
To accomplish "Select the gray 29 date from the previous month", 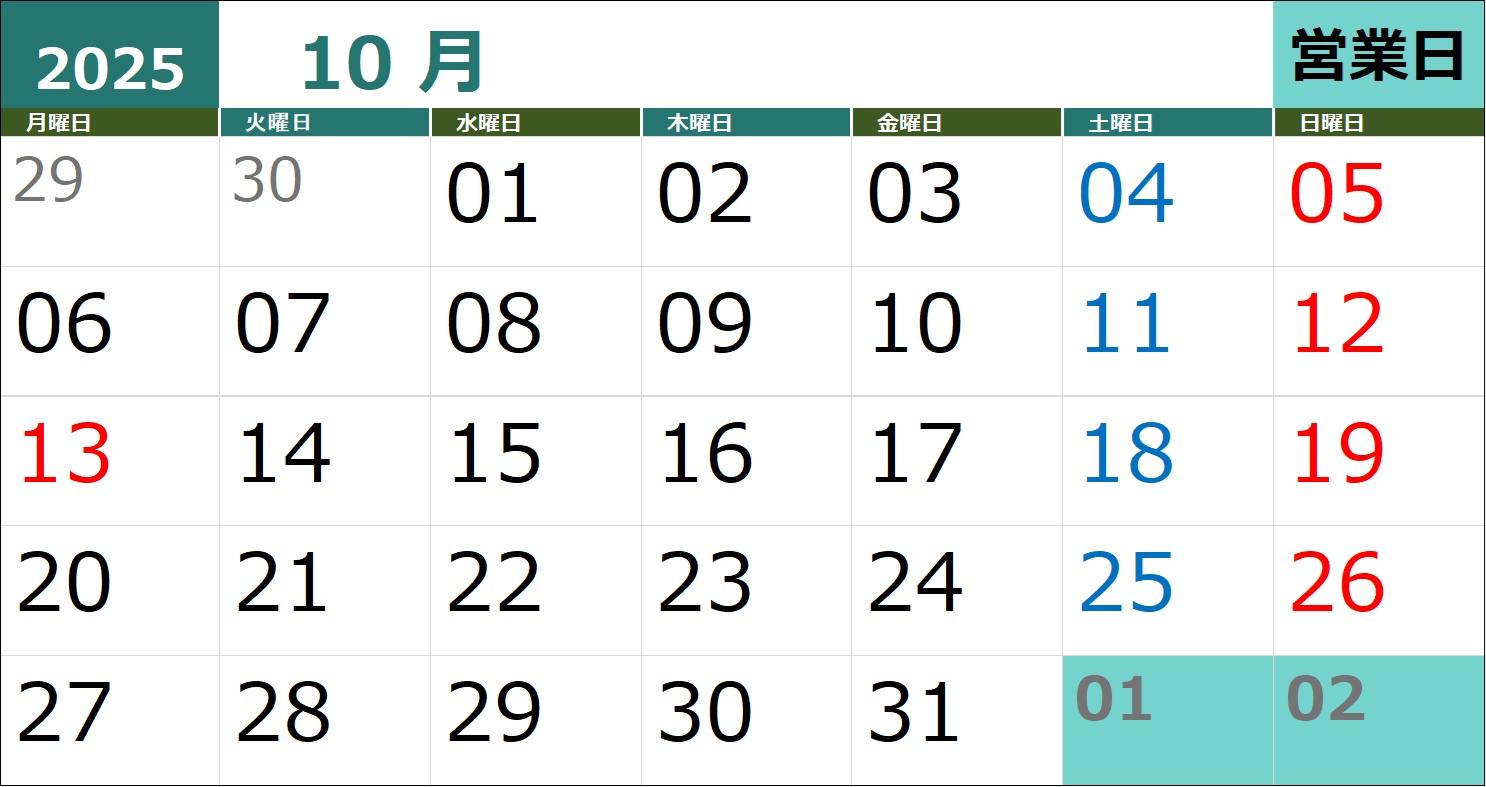I will pos(48,182).
